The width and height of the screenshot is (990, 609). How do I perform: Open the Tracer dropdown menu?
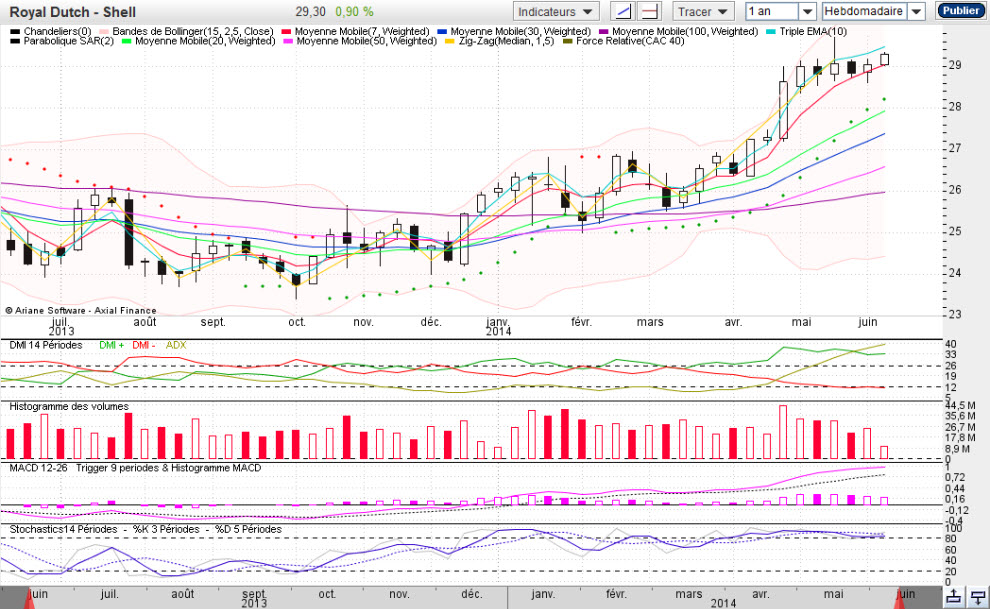[x=702, y=11]
